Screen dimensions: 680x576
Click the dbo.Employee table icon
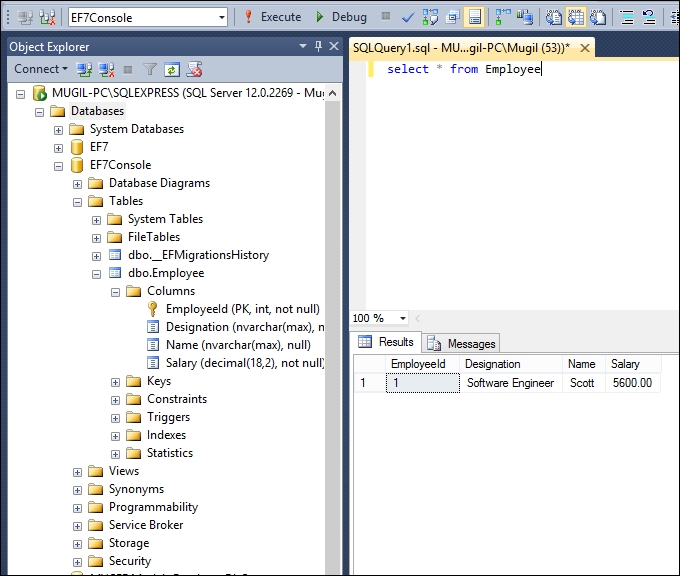point(115,273)
